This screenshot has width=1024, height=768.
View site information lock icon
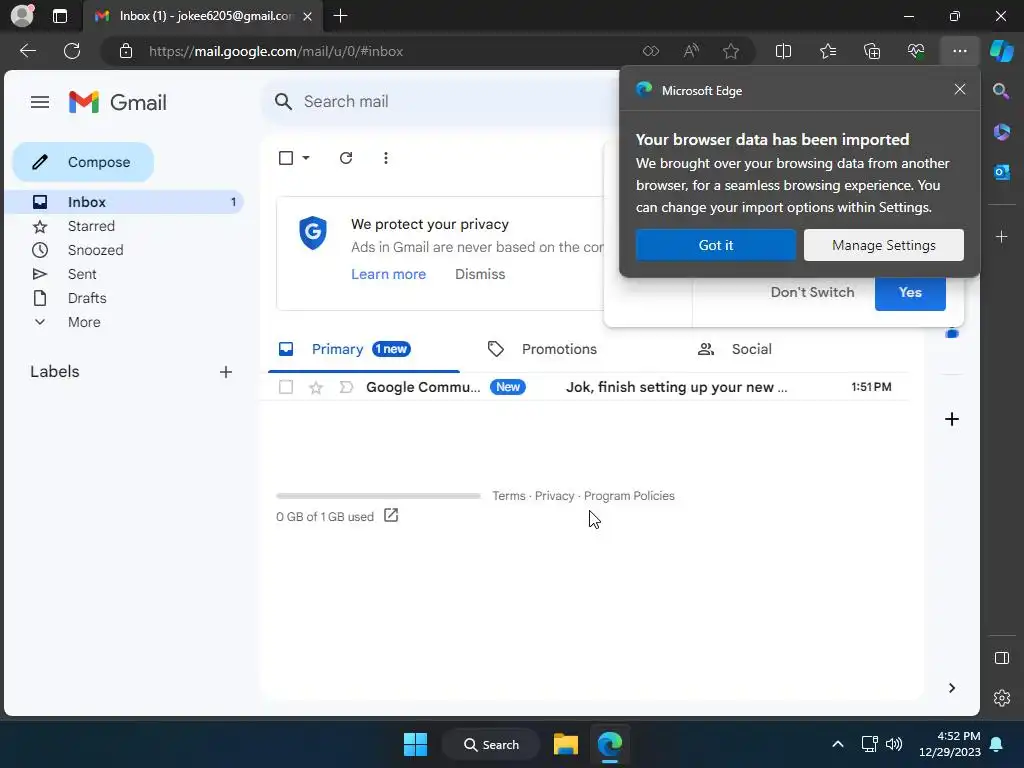[126, 51]
